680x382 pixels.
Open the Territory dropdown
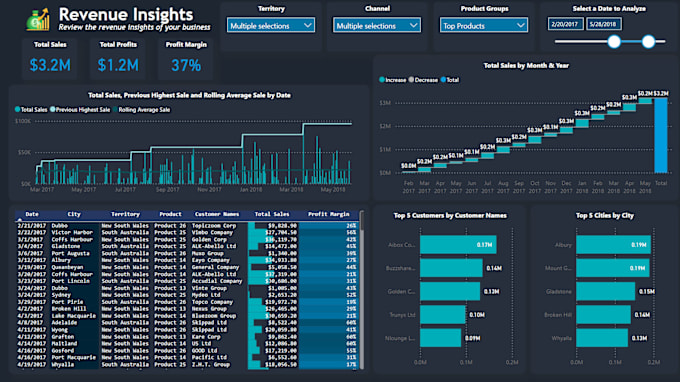point(271,26)
